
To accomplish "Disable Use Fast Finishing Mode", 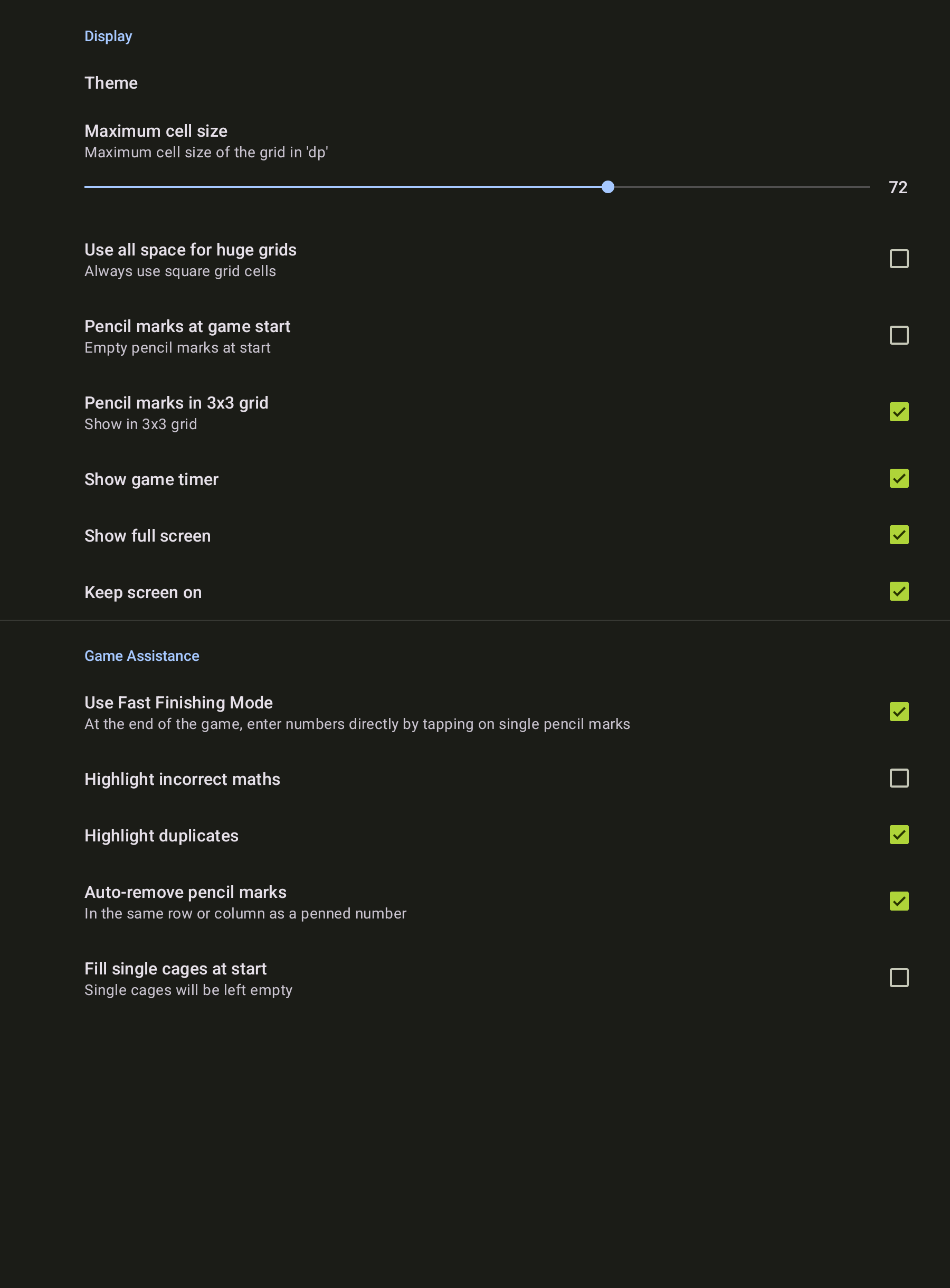I will pyautogui.click(x=899, y=712).
